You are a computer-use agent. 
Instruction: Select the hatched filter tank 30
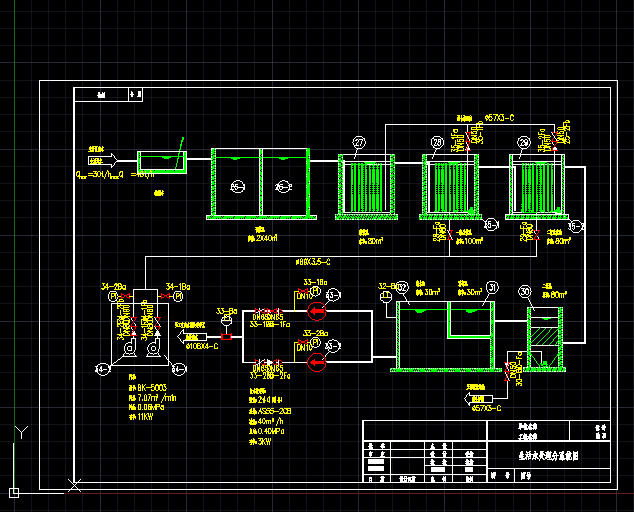545,338
